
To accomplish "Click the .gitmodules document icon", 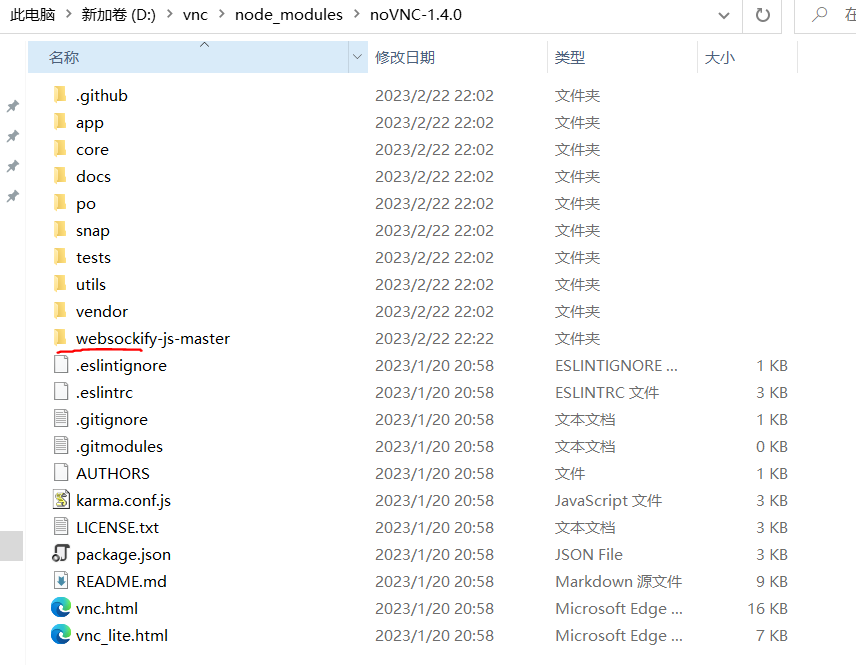I will tap(61, 446).
